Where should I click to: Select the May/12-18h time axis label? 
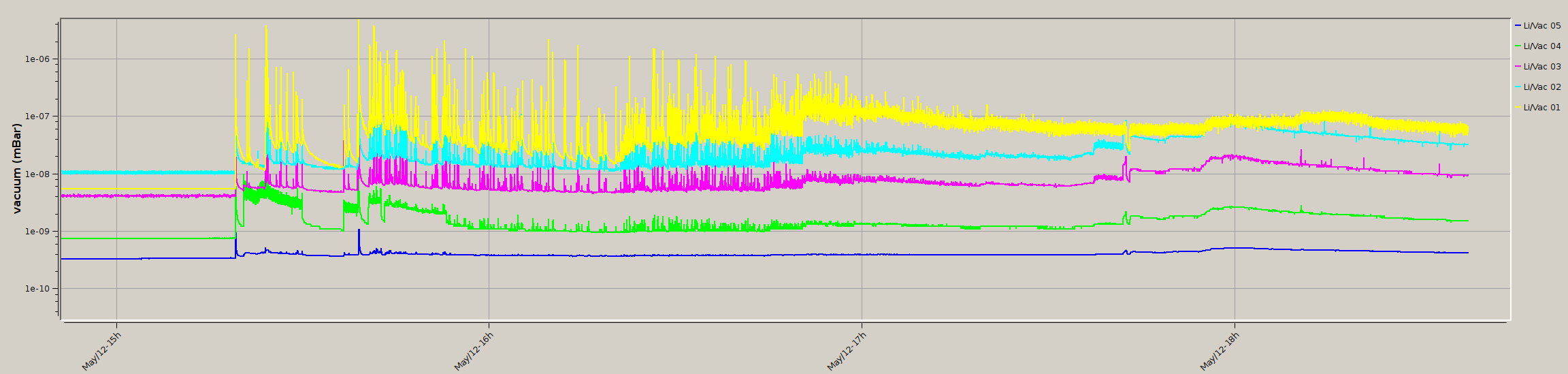point(1220,352)
